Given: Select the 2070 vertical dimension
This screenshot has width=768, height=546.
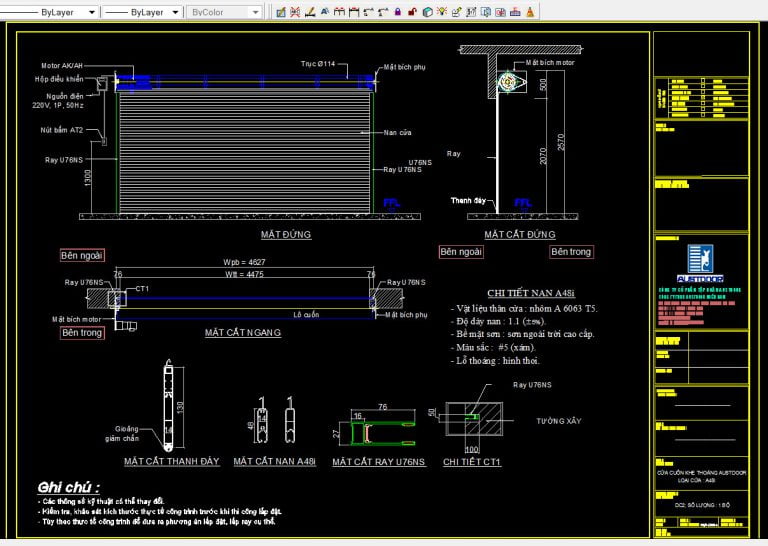Looking at the screenshot, I should point(543,156).
